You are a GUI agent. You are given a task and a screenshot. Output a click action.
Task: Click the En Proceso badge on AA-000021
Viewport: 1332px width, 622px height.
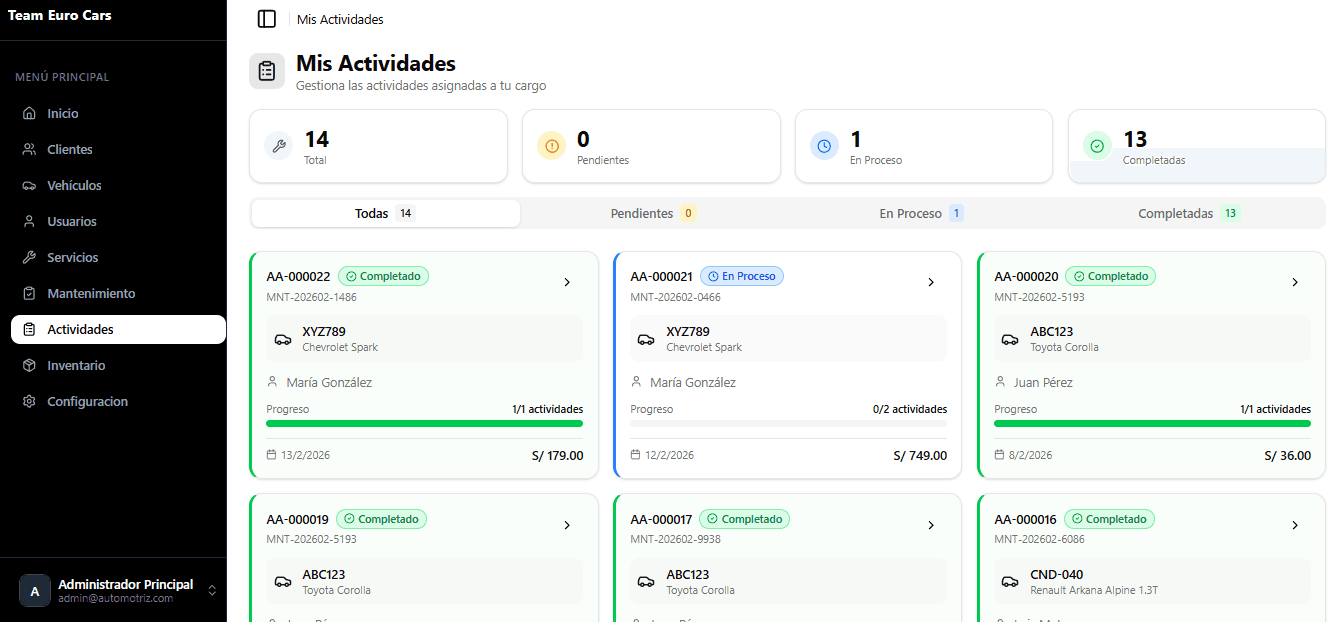[741, 275]
